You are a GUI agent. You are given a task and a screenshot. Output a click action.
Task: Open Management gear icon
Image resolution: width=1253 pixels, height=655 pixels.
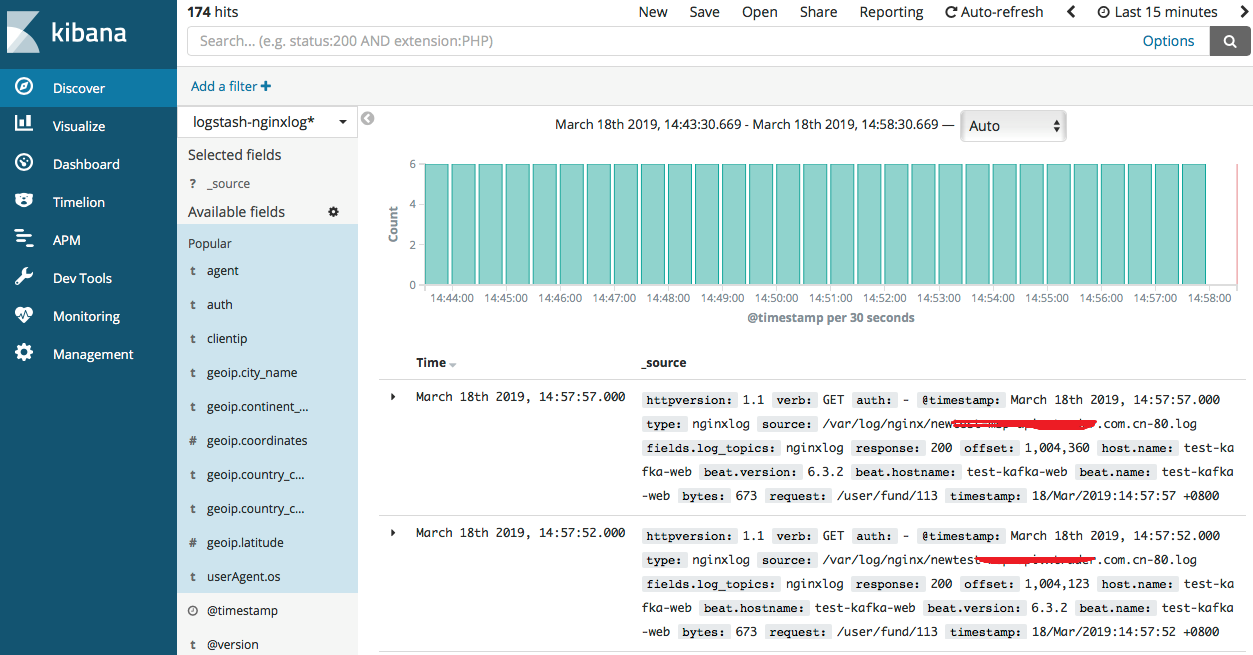click(24, 353)
